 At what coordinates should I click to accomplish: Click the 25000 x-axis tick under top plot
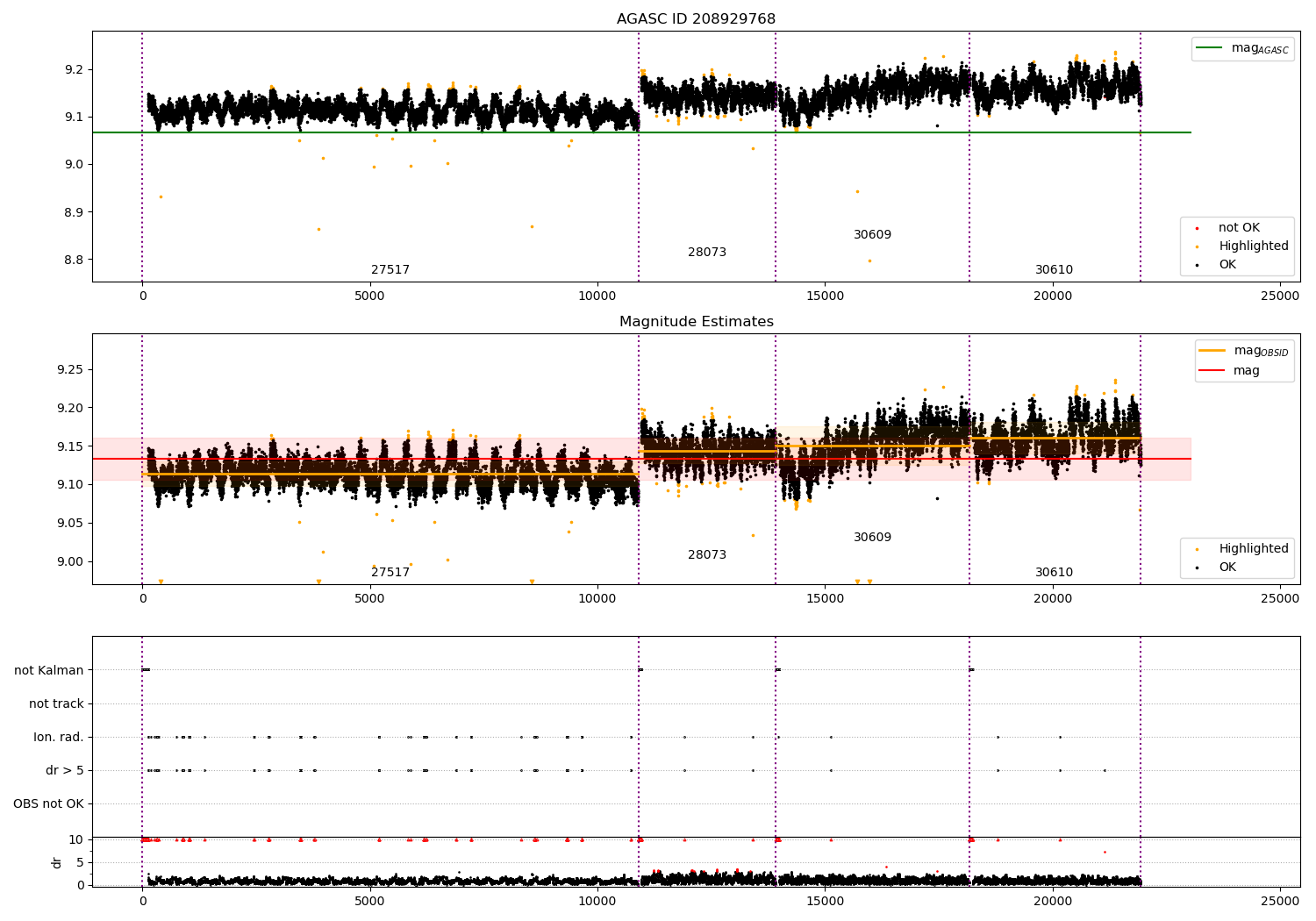1280,296
